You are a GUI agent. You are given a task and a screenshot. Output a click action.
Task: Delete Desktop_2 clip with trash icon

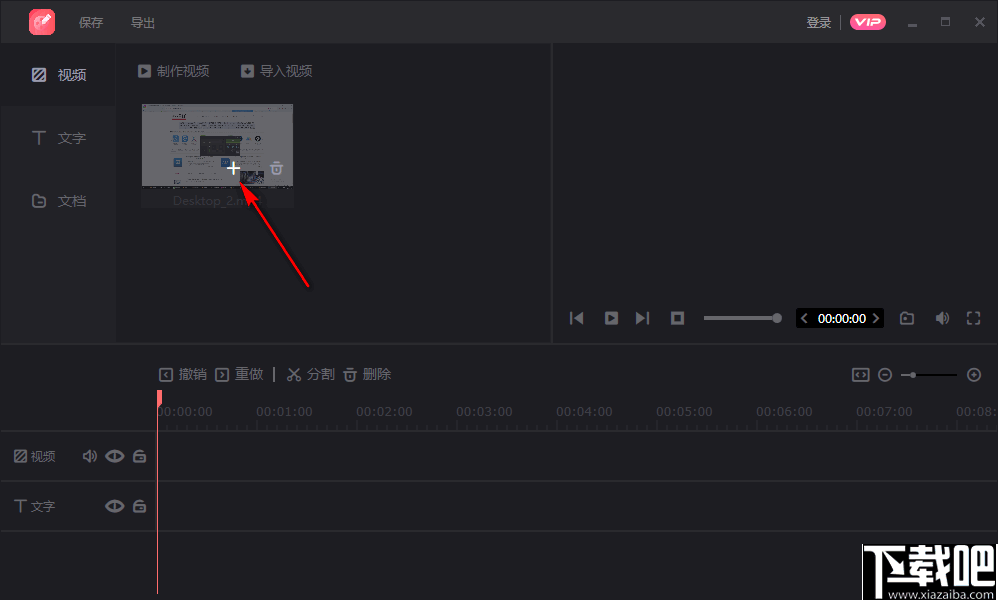[x=276, y=169]
